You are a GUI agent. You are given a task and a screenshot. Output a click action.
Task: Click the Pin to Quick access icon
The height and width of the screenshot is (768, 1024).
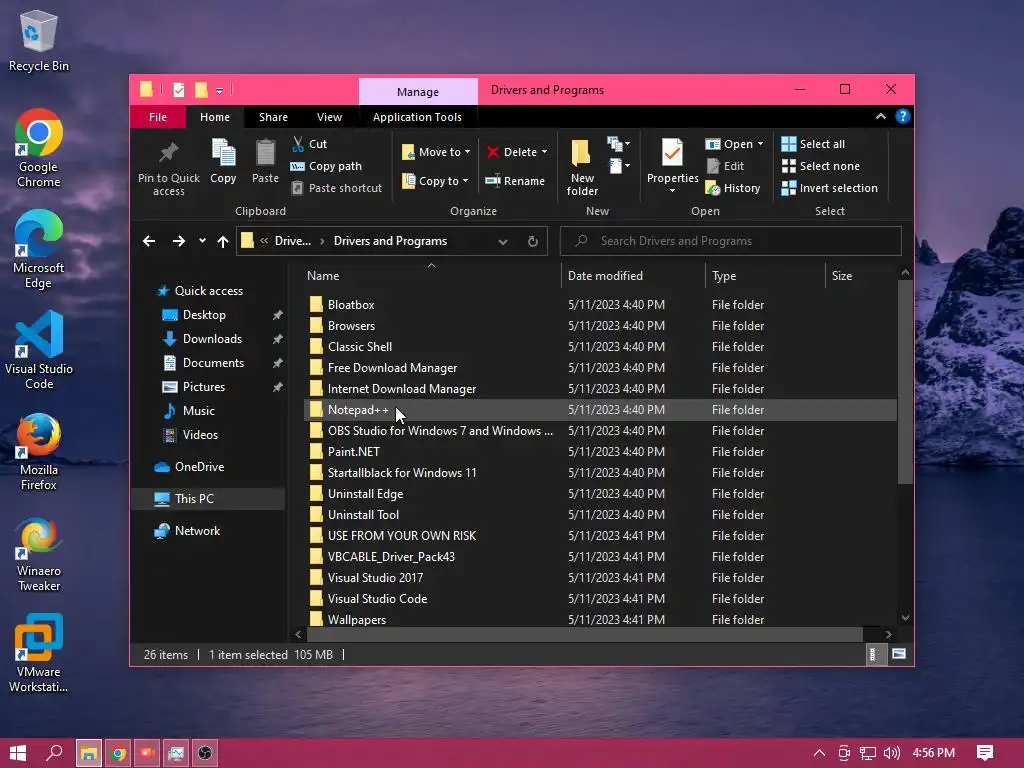pos(168,152)
